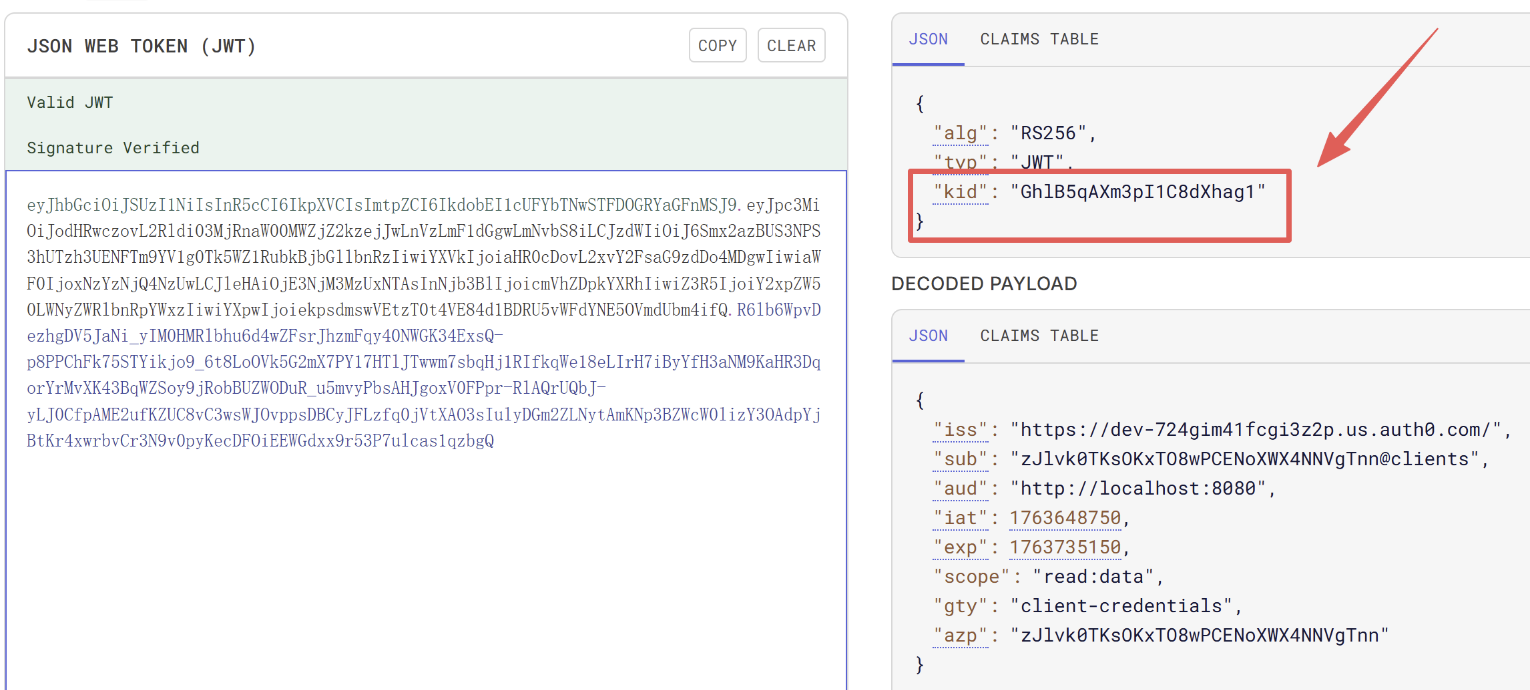Screen dimensions: 1530x690
Task: Select the JSON tab under Decoded Payload
Action: pyautogui.click(x=928, y=335)
